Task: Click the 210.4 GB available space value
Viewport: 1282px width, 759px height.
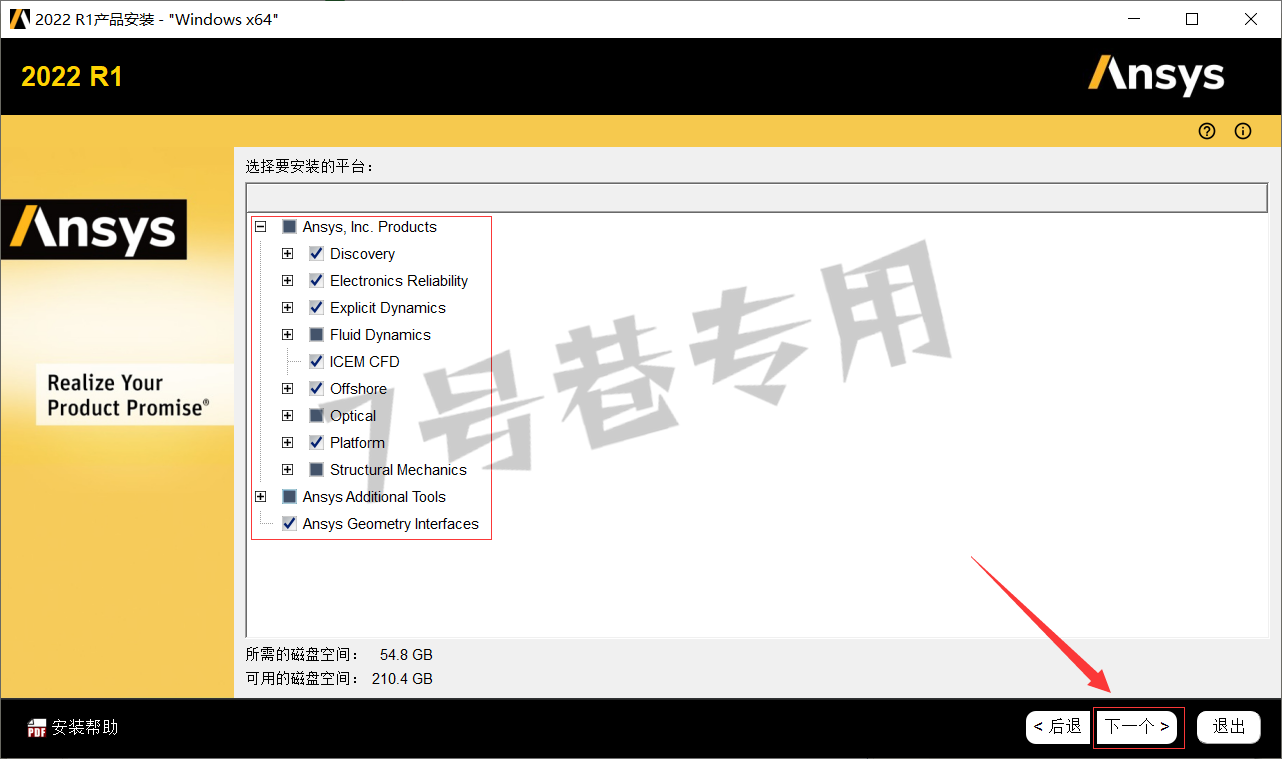Action: pyautogui.click(x=402, y=679)
